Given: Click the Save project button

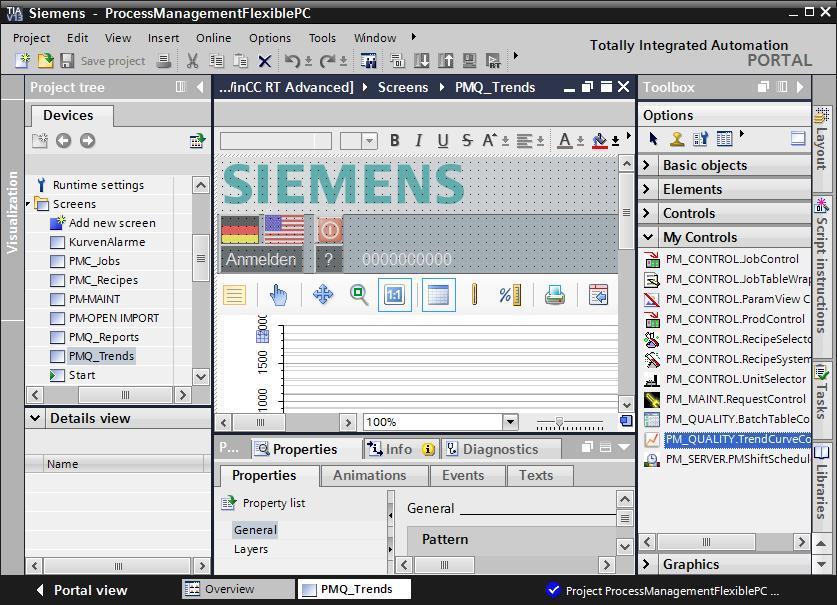Looking at the screenshot, I should click(x=103, y=61).
